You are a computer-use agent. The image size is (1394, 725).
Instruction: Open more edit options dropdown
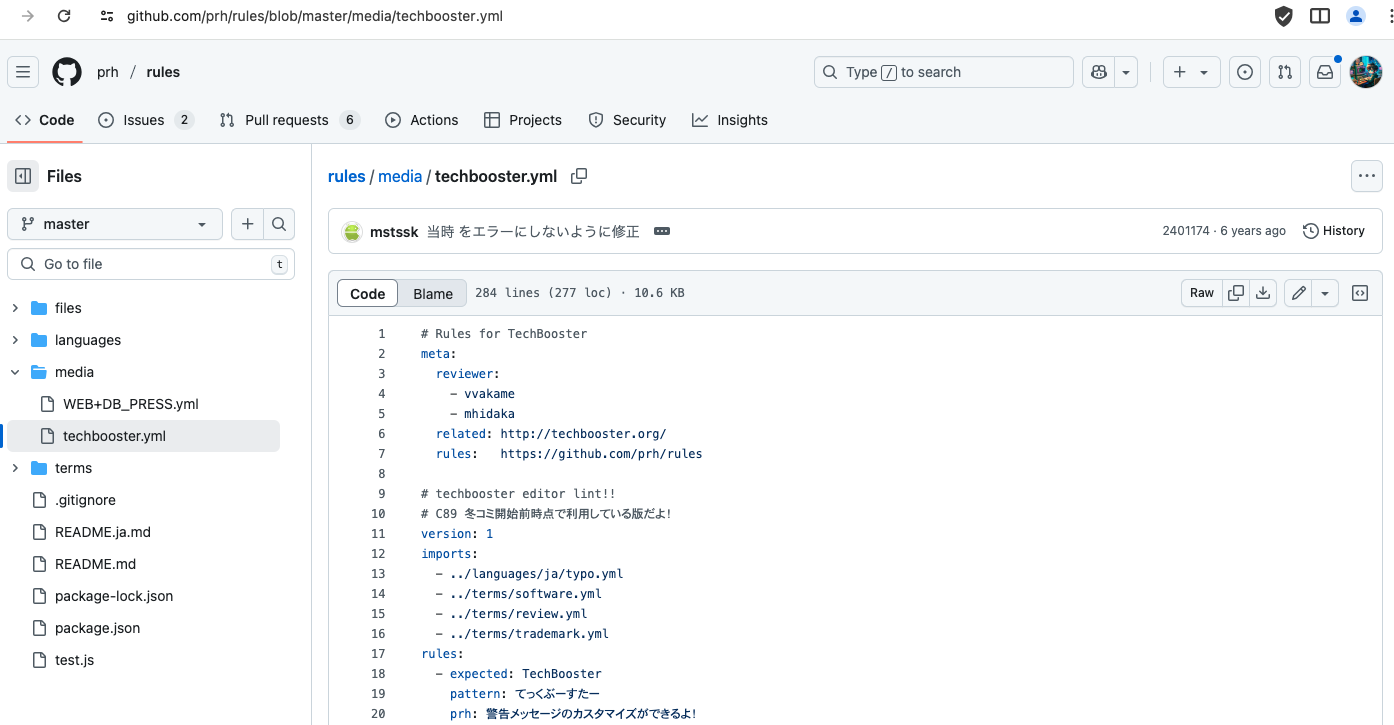coord(1325,293)
